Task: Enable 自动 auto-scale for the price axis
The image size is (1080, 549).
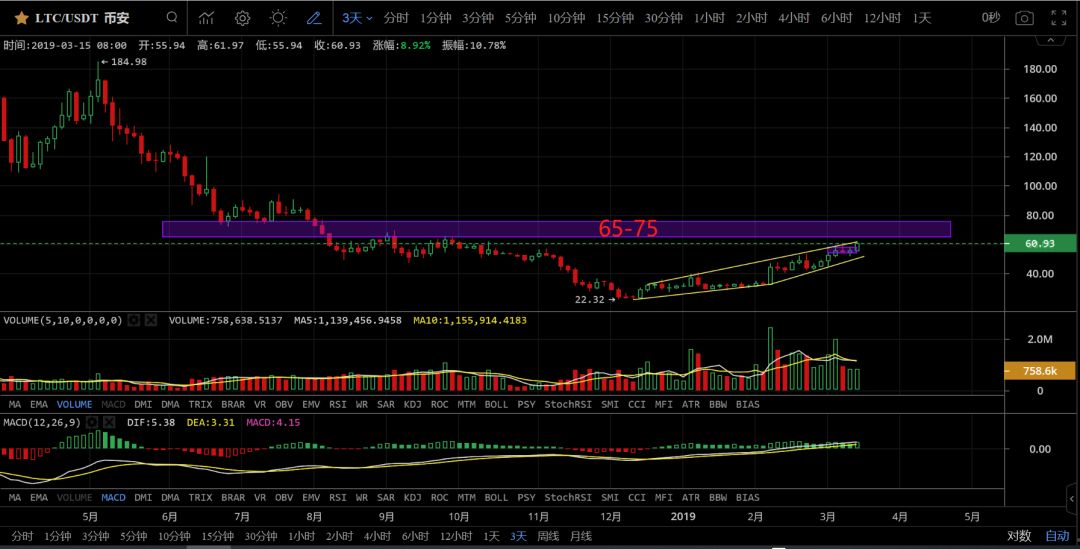Action: pos(1057,536)
